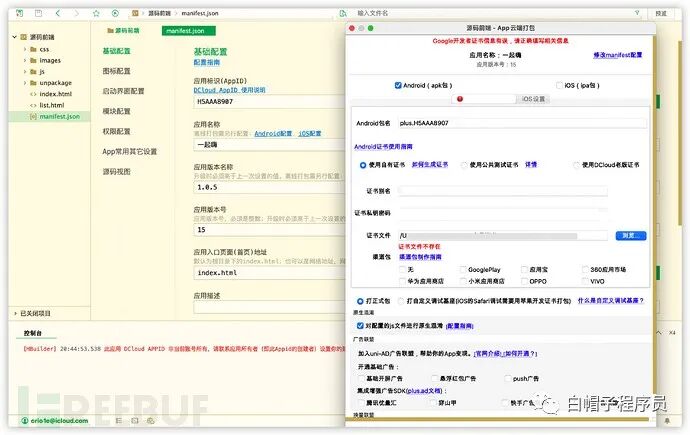The image size is (690, 435).
Task: Open the 修改manifest配置 link
Action: (617, 55)
